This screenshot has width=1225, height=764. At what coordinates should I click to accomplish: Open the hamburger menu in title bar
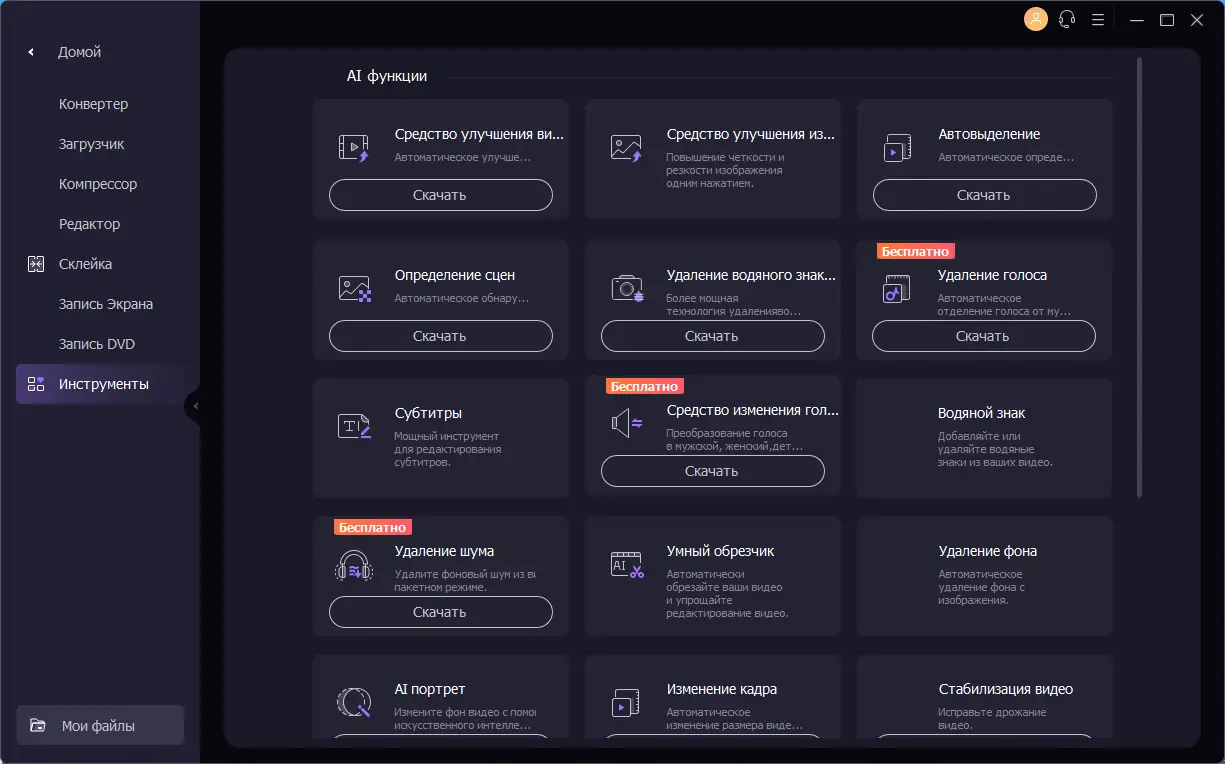[1098, 19]
